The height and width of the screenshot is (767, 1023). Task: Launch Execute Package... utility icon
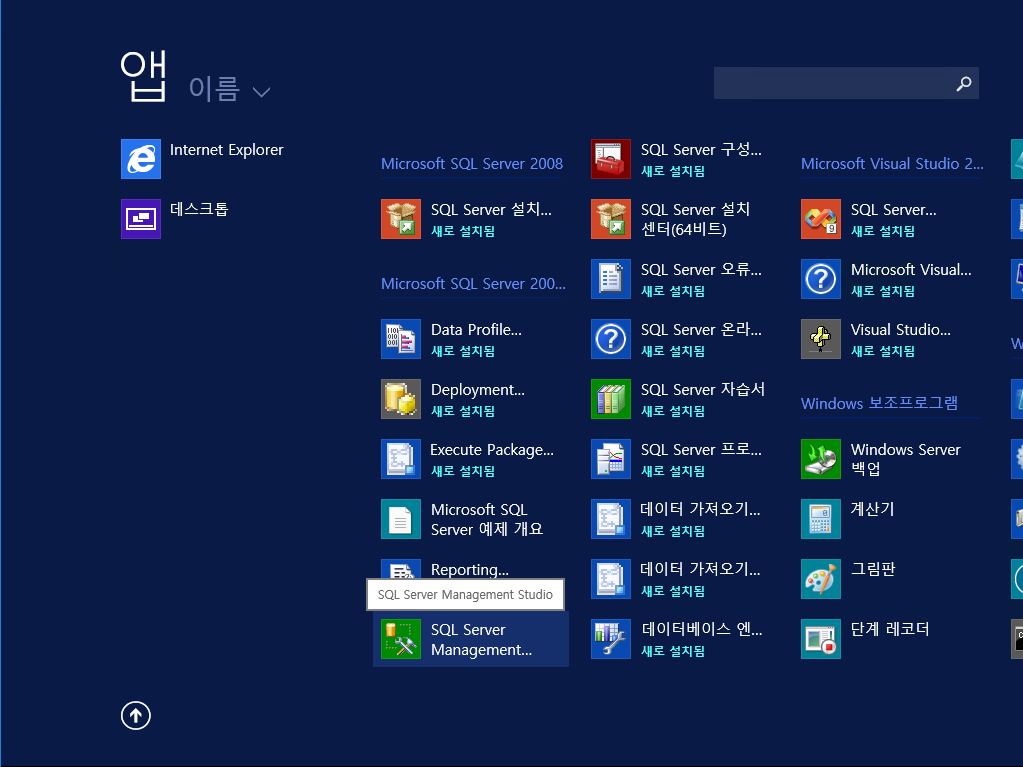(401, 459)
